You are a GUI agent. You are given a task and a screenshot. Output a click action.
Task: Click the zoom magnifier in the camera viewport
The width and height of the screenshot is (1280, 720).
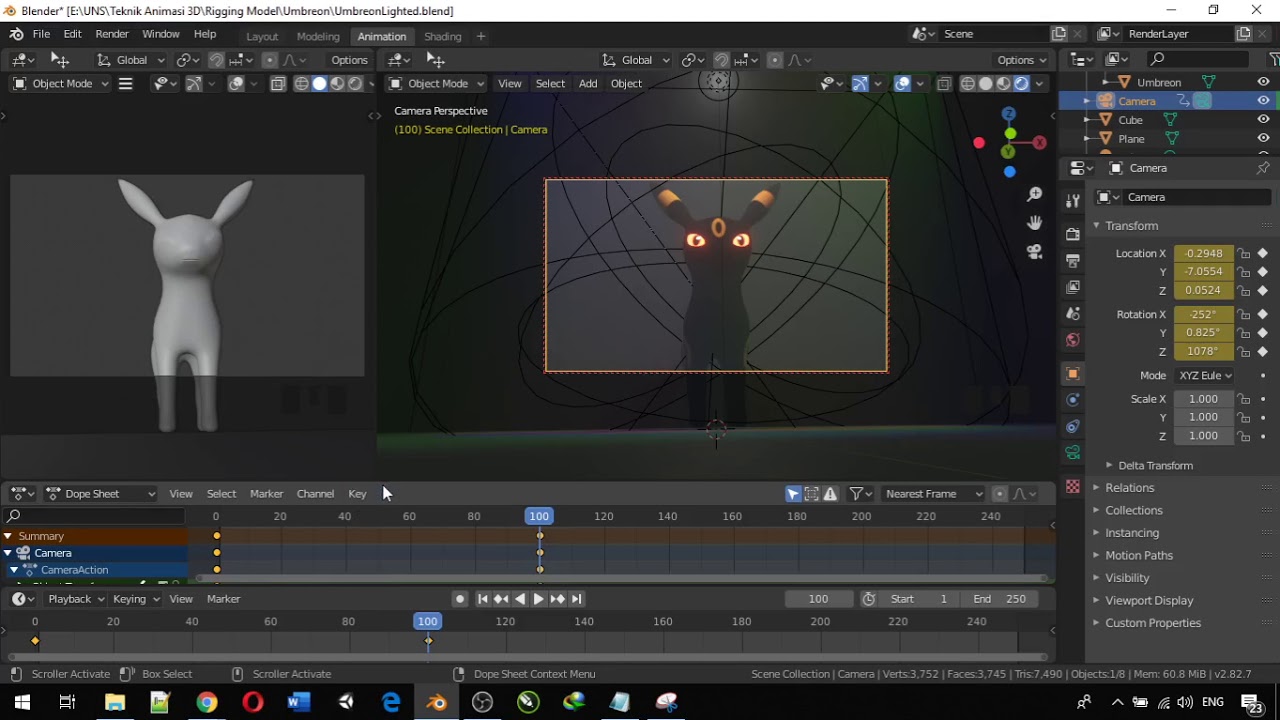(1035, 195)
